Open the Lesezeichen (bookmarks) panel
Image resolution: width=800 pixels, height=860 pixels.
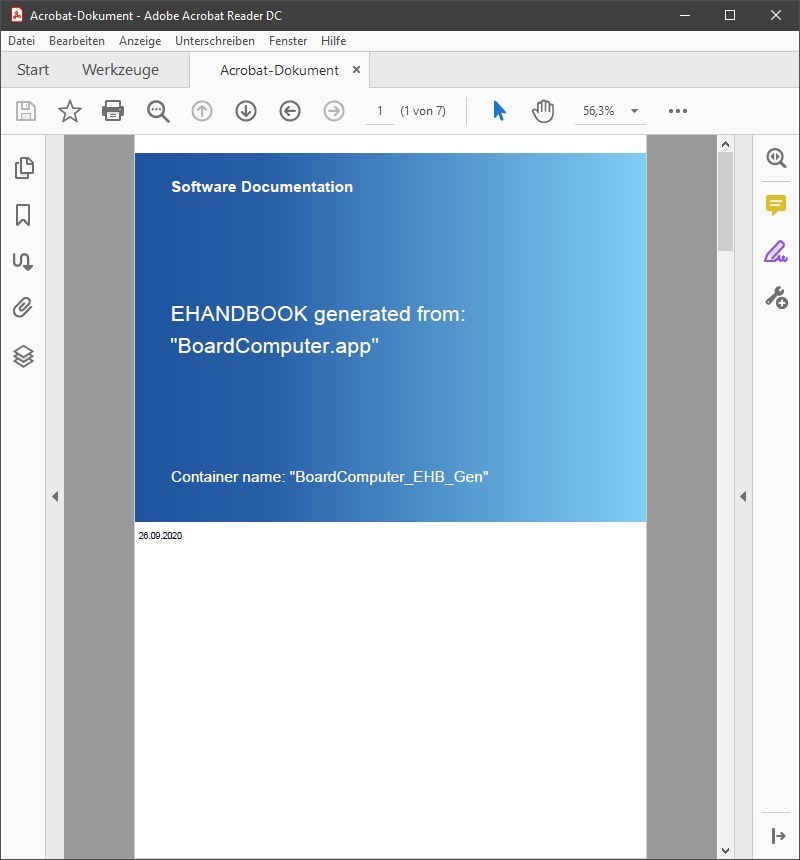tap(23, 214)
